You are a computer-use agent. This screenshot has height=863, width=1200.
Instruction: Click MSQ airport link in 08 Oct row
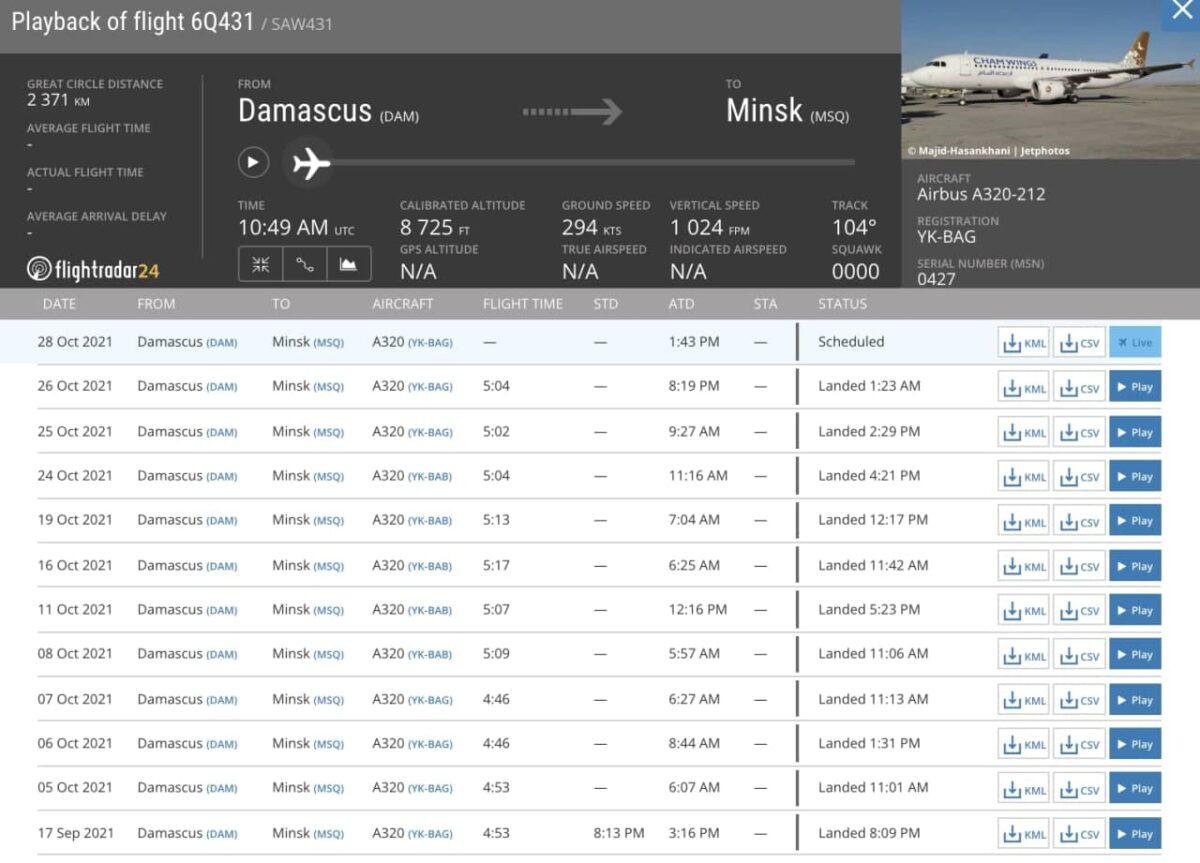pos(328,655)
